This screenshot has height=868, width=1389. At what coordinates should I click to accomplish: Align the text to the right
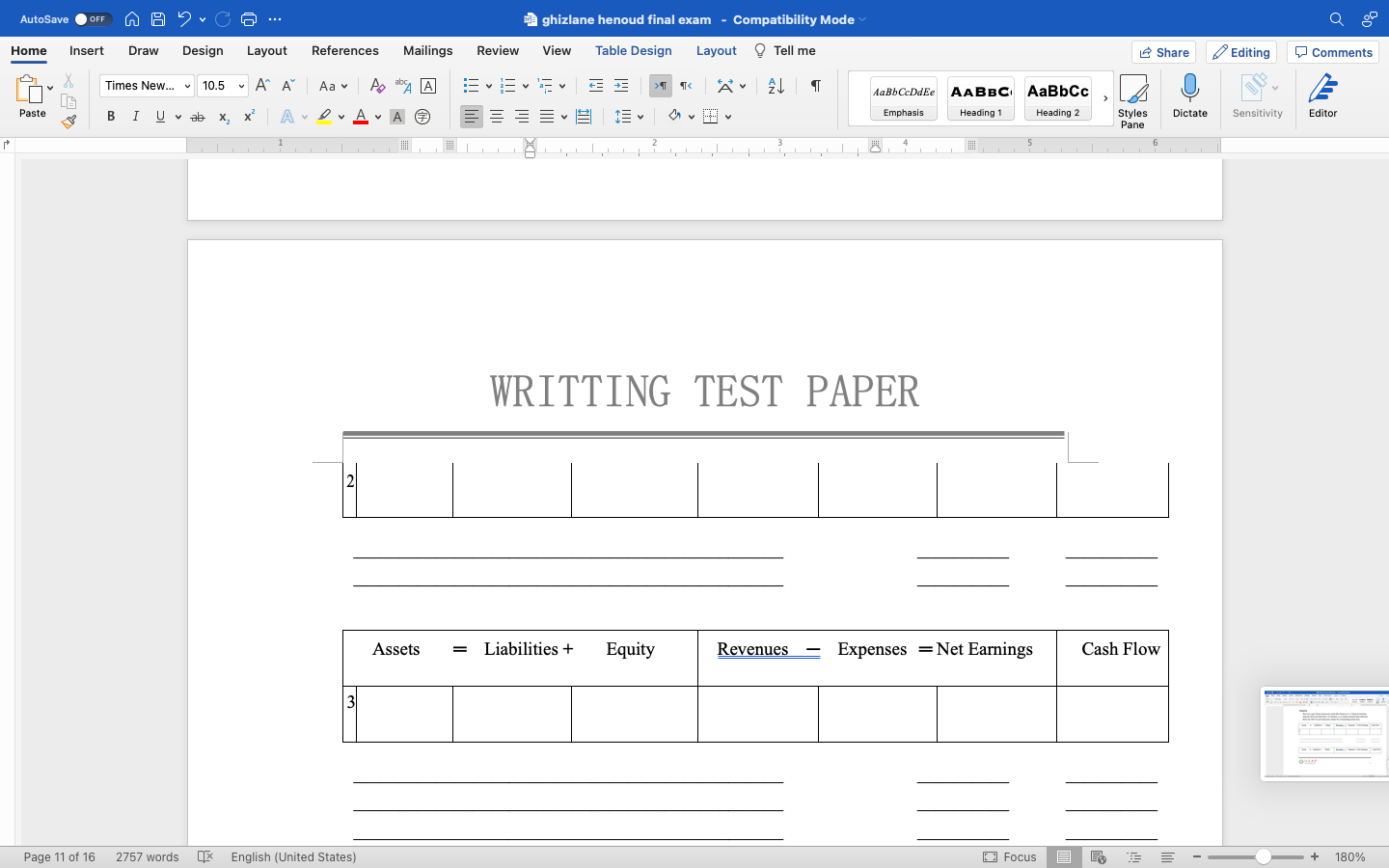(522, 117)
